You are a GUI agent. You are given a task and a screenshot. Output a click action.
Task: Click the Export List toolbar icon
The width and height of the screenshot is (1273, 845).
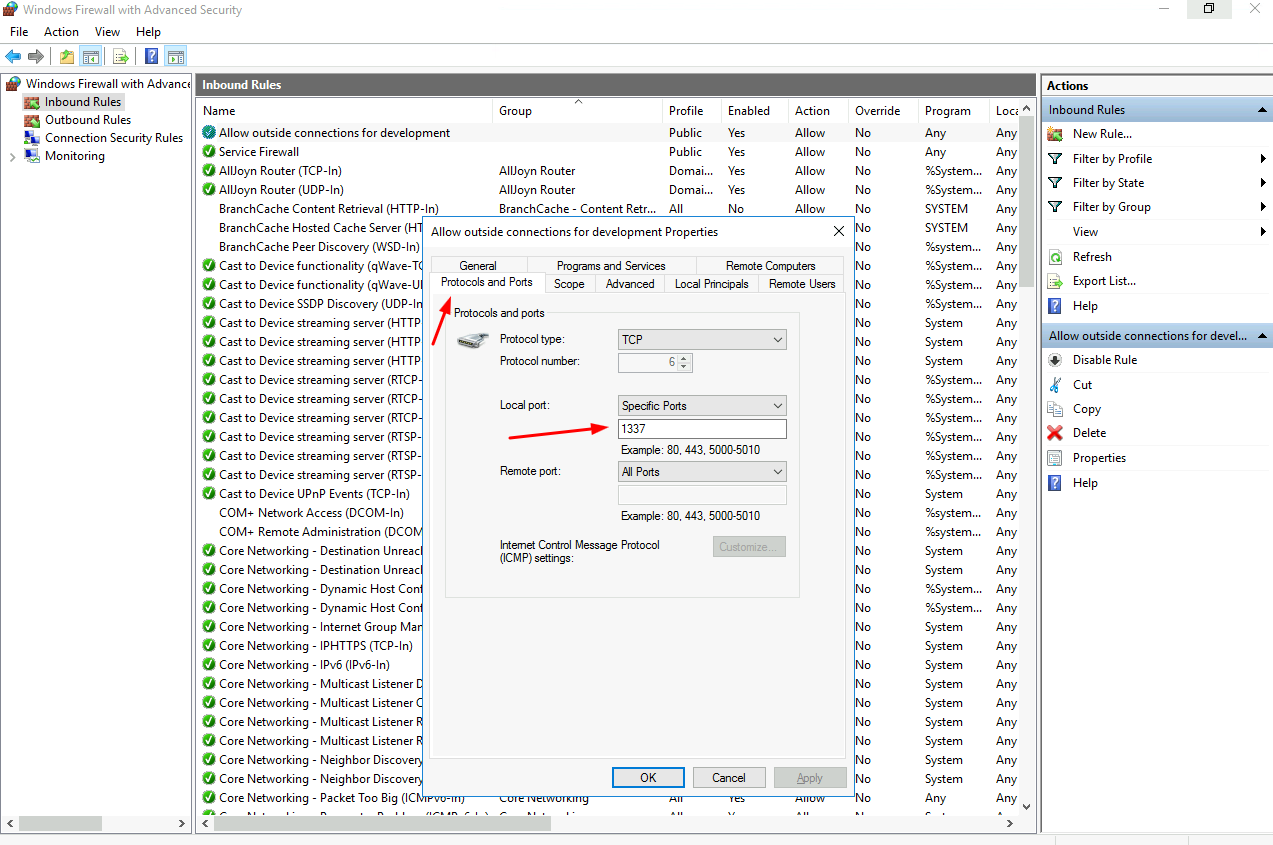tap(120, 57)
